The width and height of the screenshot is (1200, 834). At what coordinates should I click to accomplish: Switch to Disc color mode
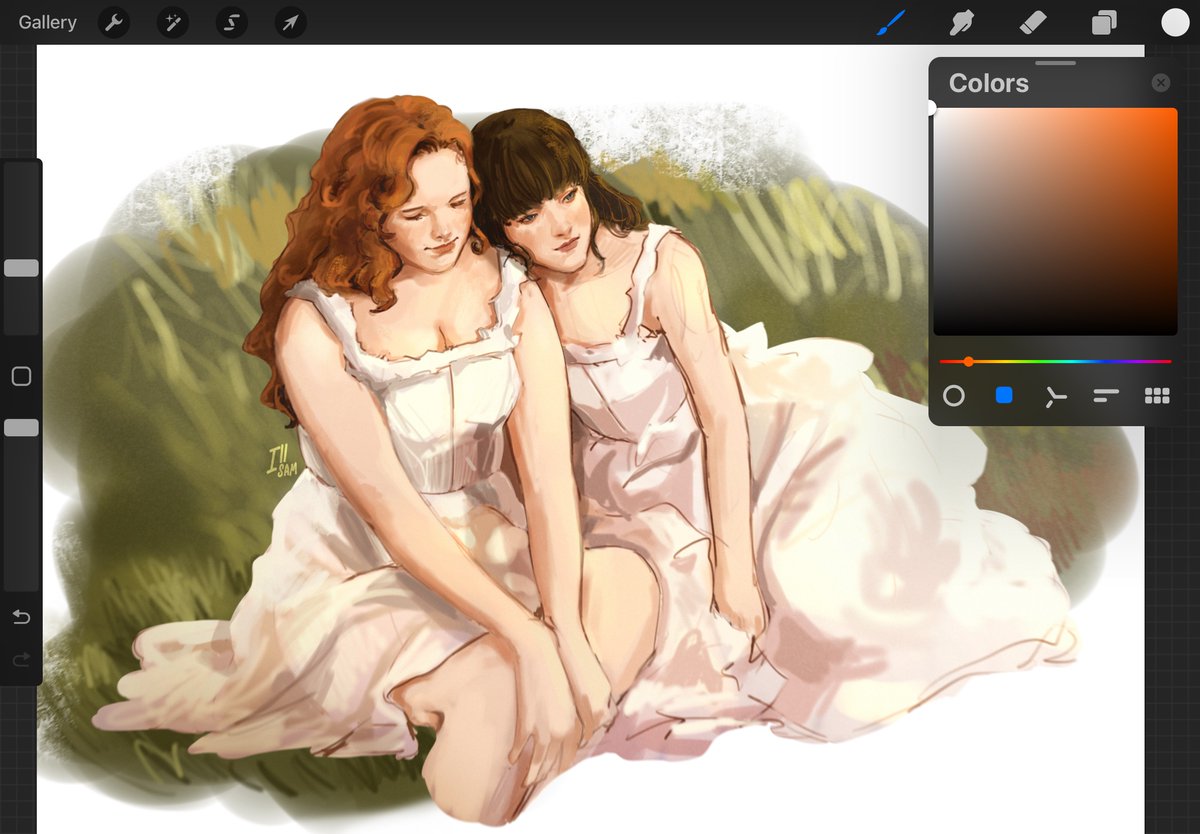pos(954,396)
